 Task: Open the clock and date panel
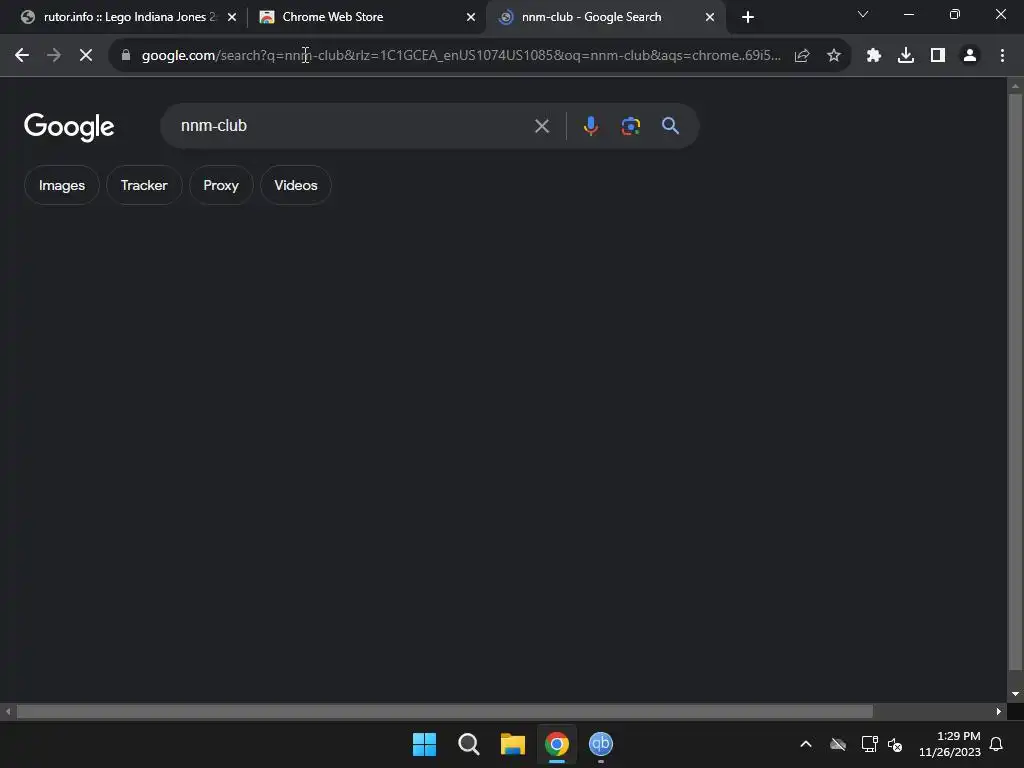tap(950, 744)
